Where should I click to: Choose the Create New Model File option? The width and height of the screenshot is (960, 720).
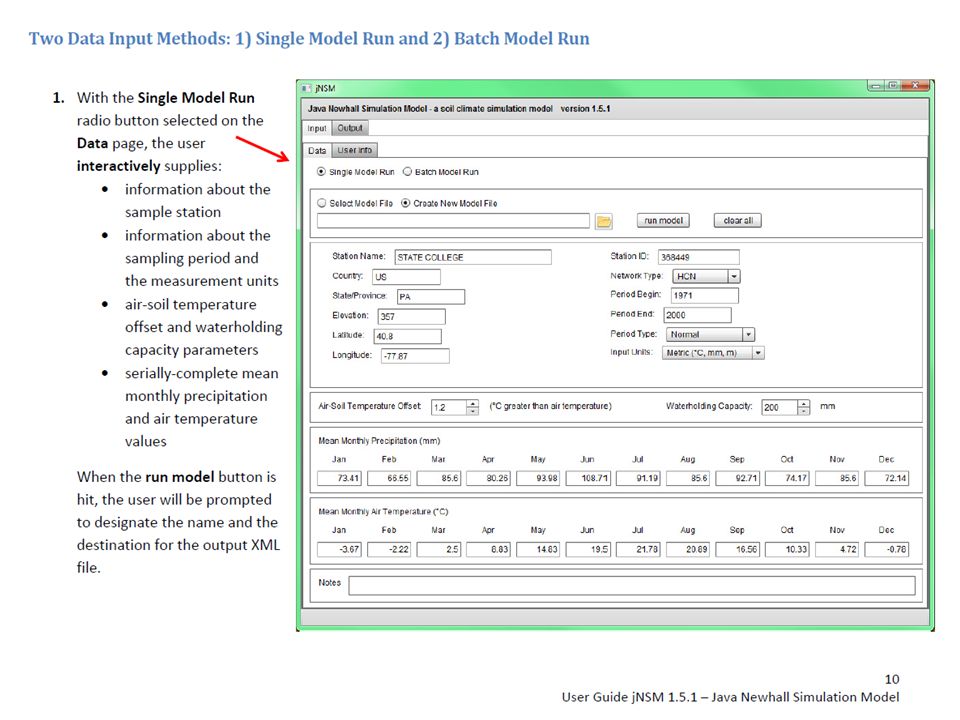[x=405, y=203]
